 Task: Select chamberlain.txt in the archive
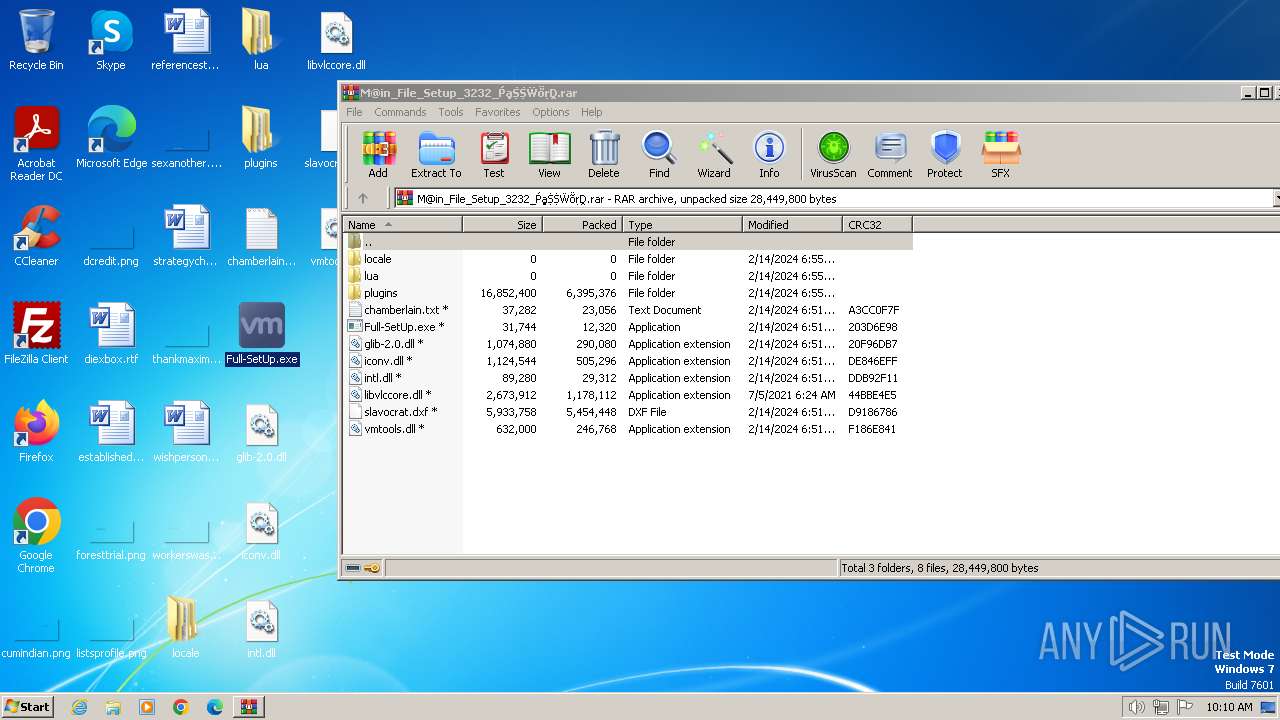click(627, 310)
